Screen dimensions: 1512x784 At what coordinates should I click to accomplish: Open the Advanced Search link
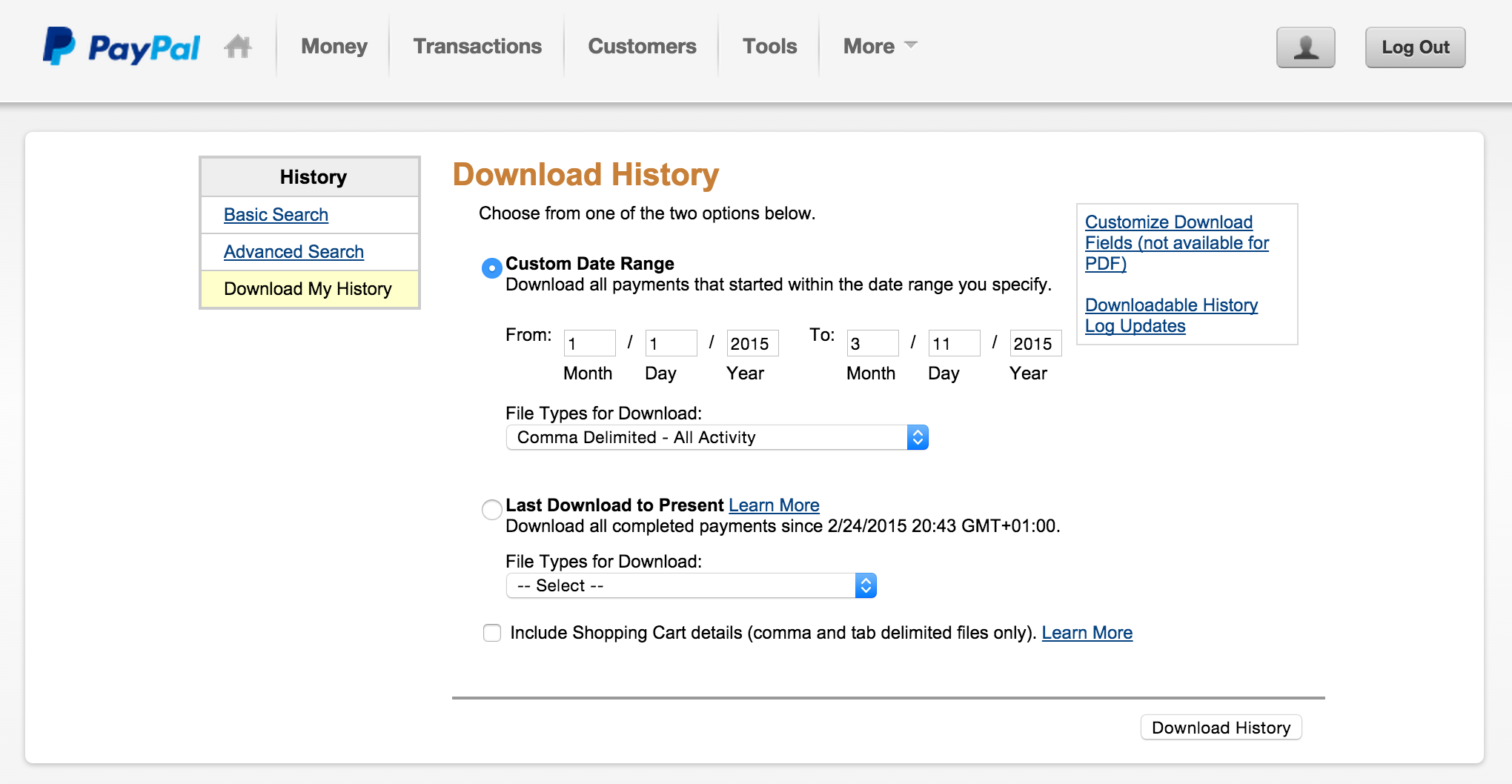click(294, 252)
